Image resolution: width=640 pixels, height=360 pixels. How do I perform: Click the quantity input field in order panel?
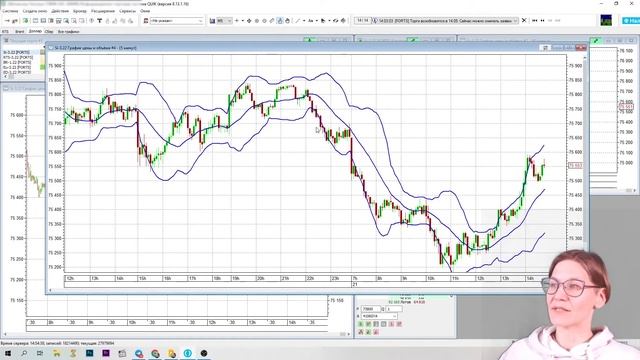tap(394, 309)
